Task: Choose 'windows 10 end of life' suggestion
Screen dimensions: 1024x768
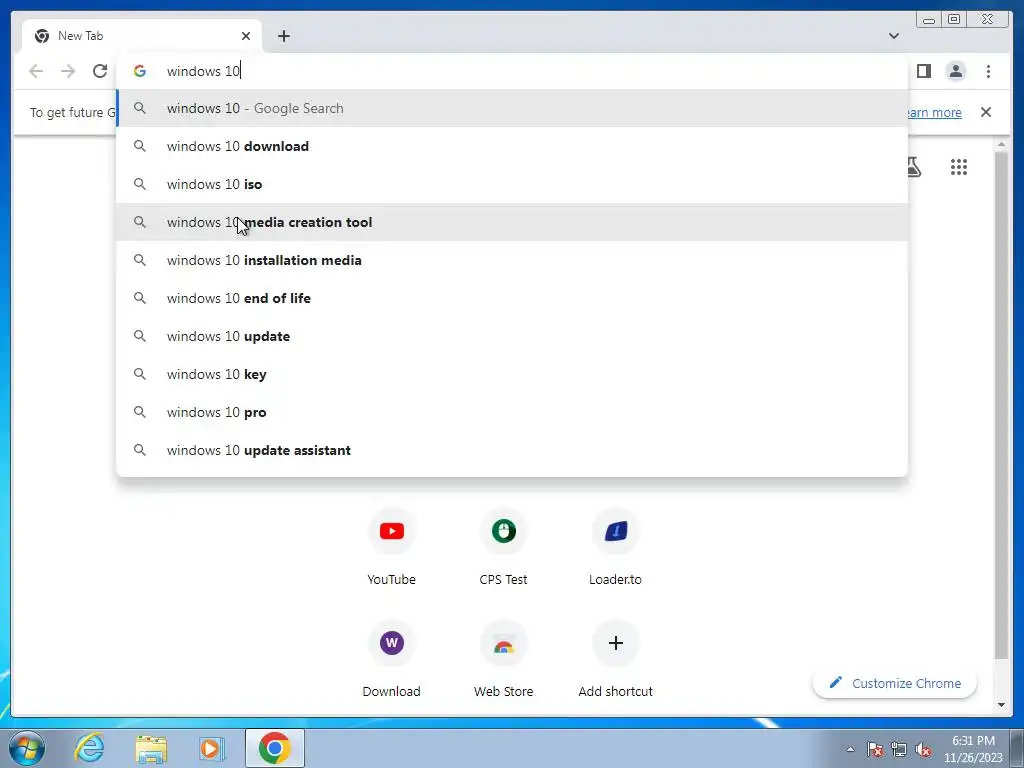Action: [512, 298]
